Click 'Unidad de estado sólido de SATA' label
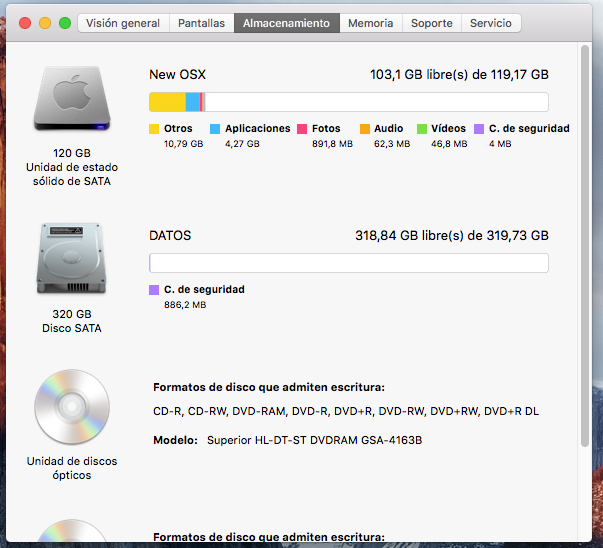 tap(72, 174)
